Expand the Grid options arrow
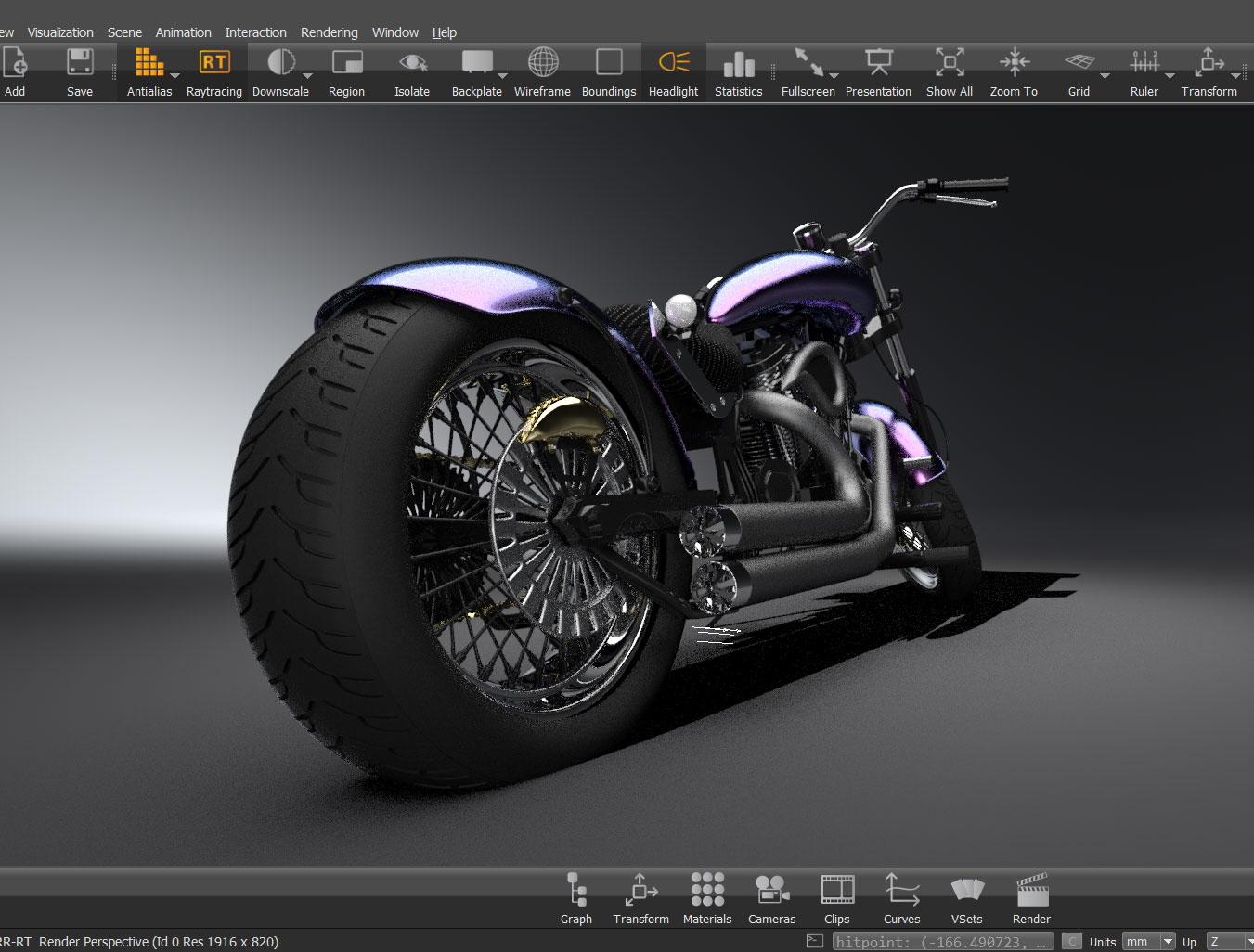 click(1105, 75)
